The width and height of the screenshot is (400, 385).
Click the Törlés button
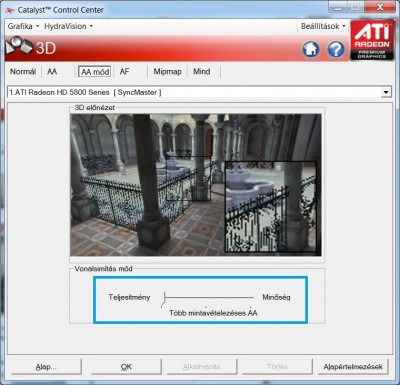pyautogui.click(x=277, y=367)
